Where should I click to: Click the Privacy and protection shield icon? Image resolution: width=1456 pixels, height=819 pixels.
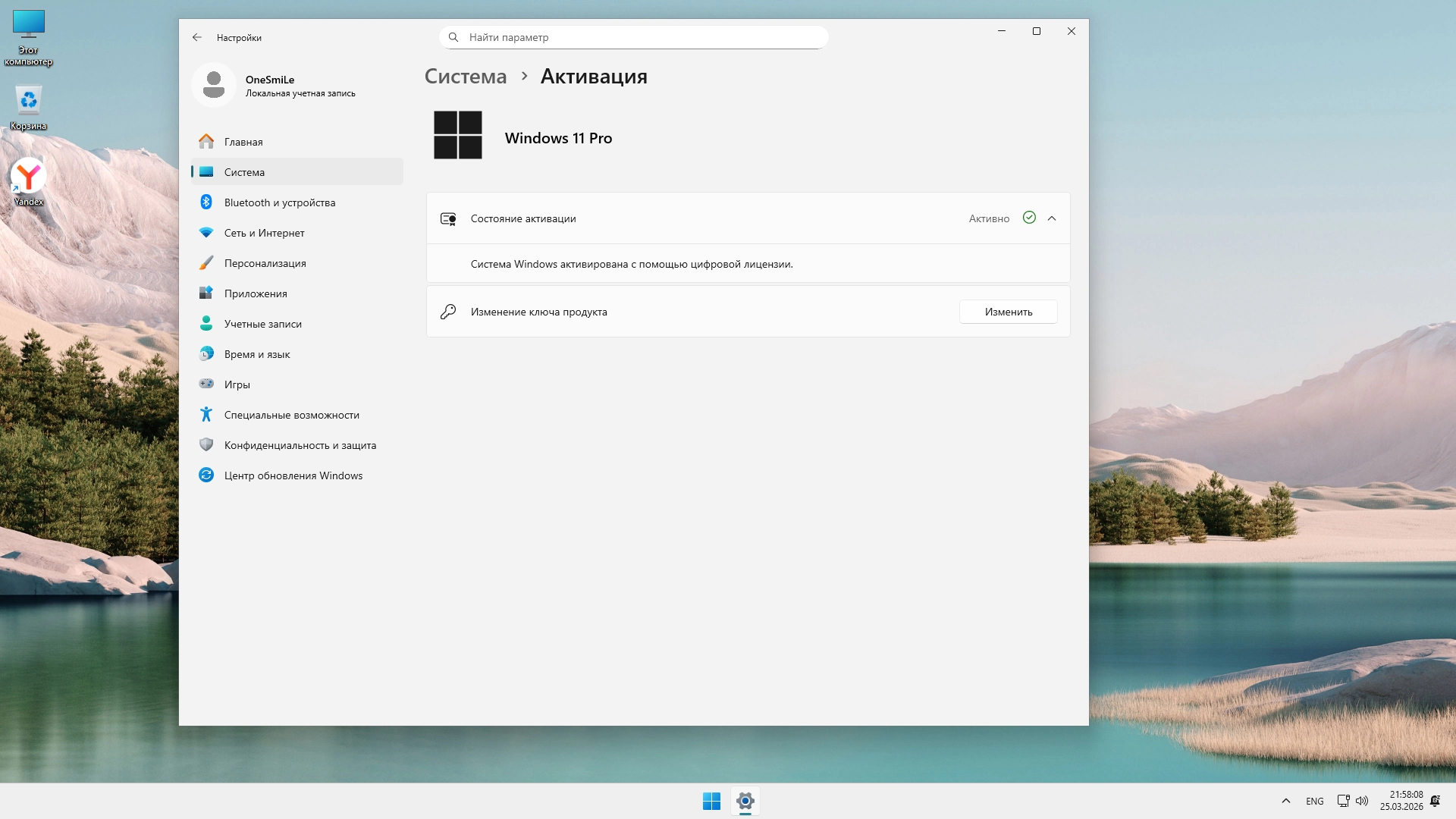pos(206,444)
